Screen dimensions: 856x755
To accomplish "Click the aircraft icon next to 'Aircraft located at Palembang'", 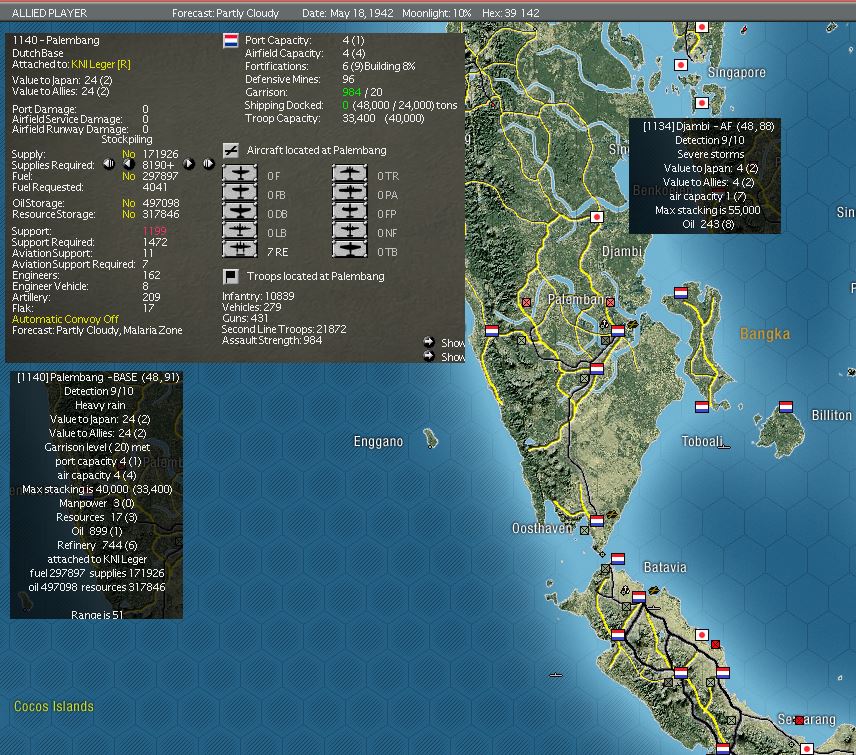I will 231,150.
